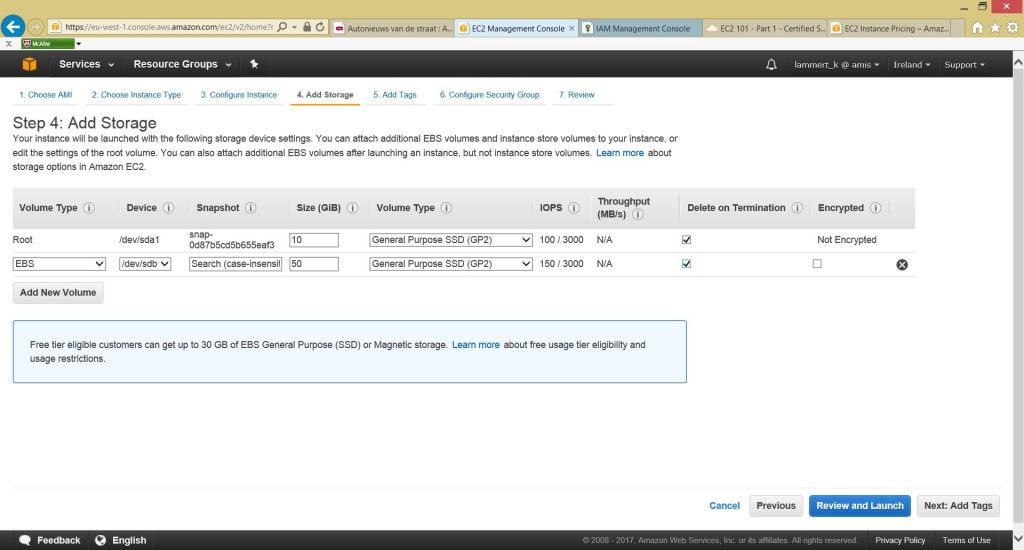Screen dimensions: 1024x550
Task: Click the Add New Volume button
Action: 58,293
